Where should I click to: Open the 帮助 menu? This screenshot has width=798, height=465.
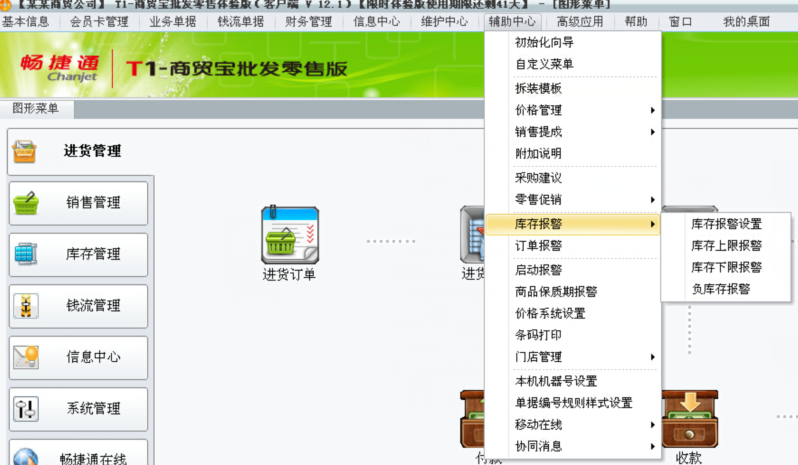point(636,22)
